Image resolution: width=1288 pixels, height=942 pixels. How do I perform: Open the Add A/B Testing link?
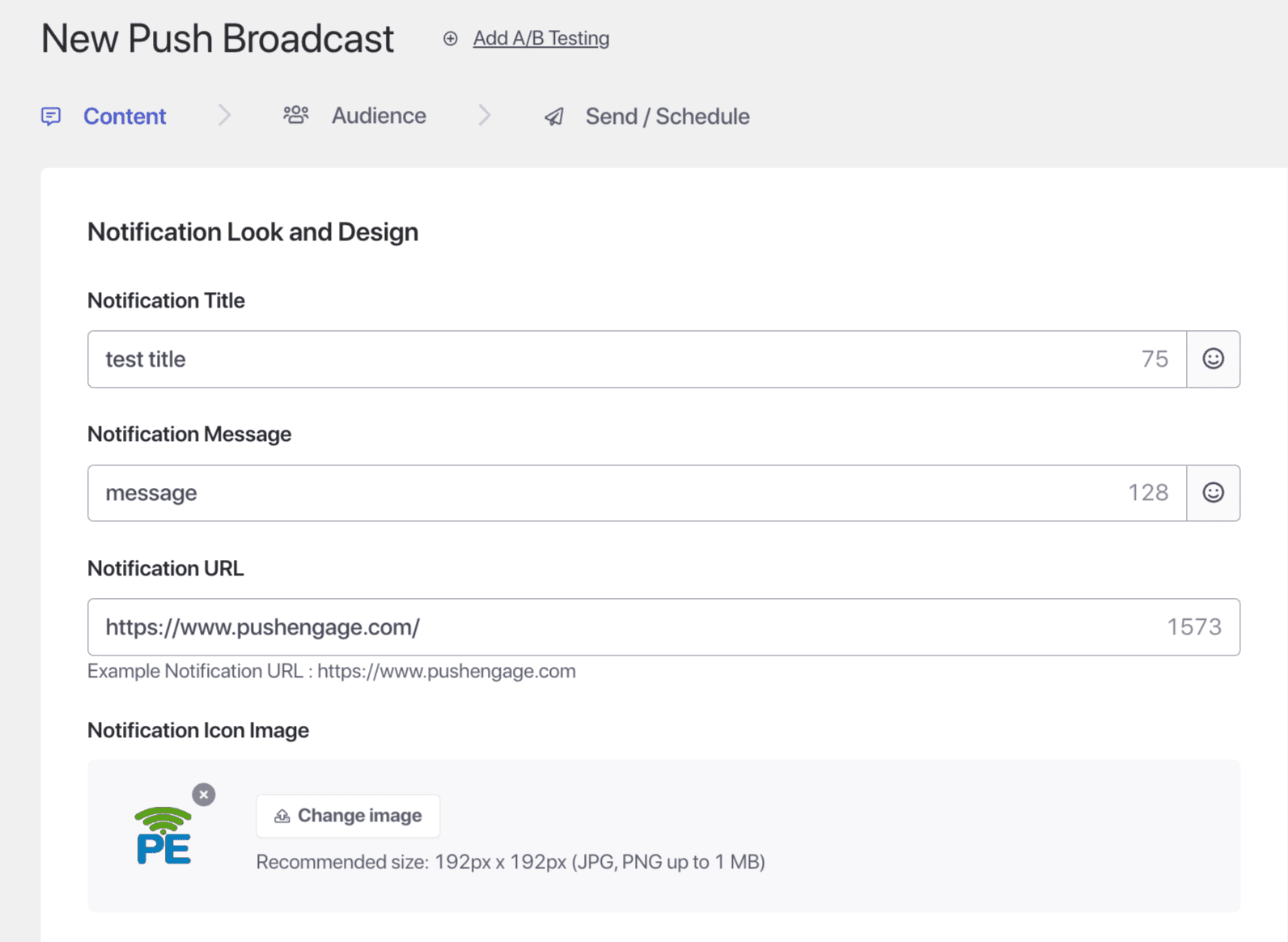tap(540, 39)
